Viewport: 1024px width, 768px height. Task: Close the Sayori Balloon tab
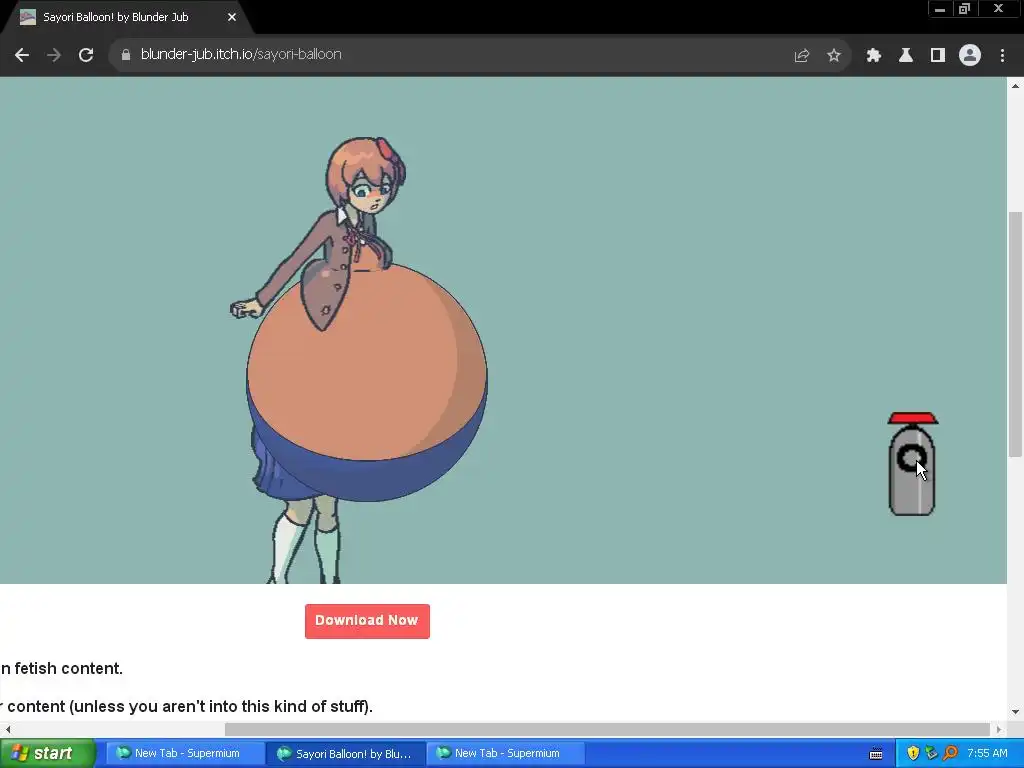point(232,18)
